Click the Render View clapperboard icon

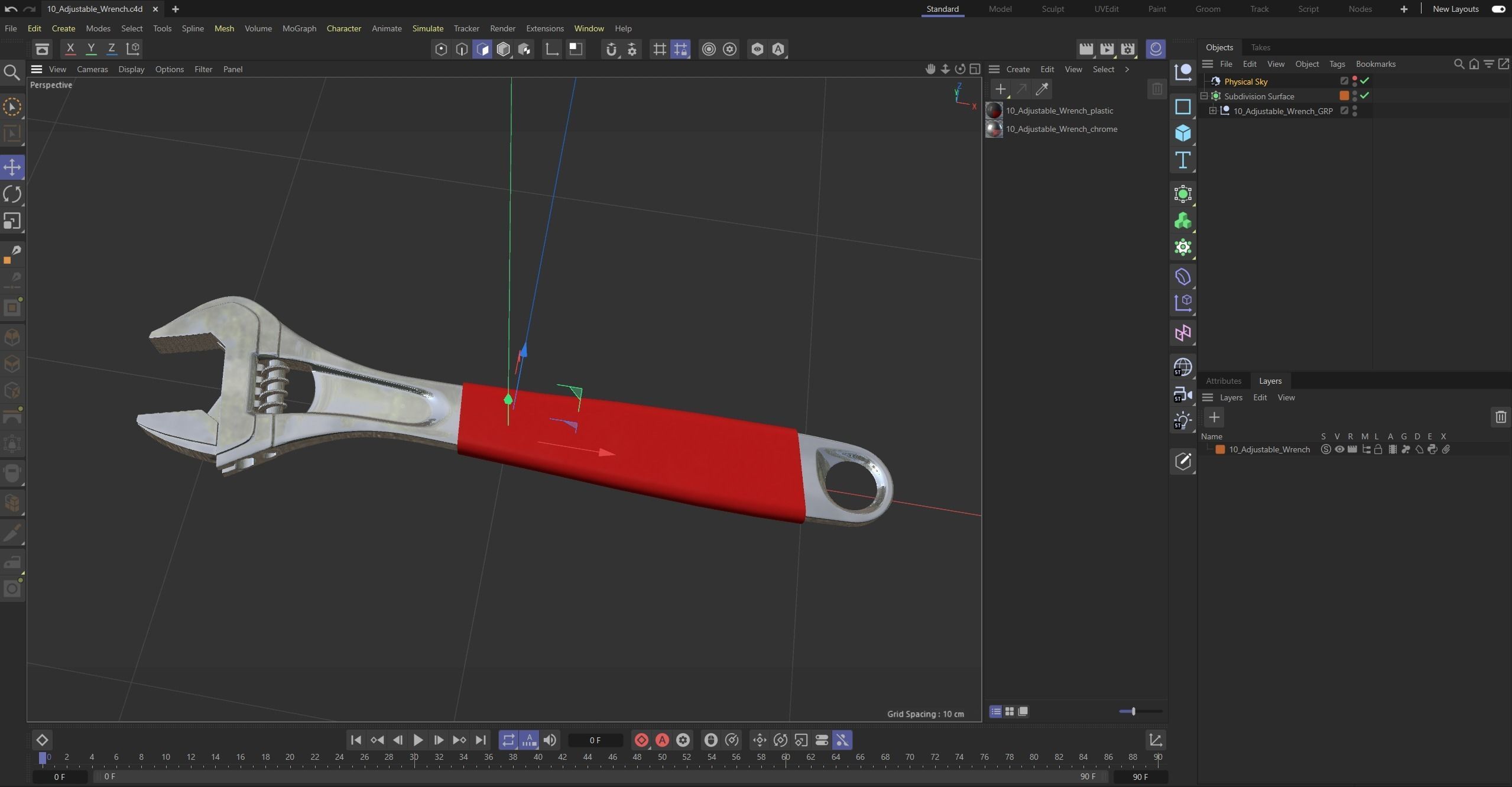click(1086, 49)
